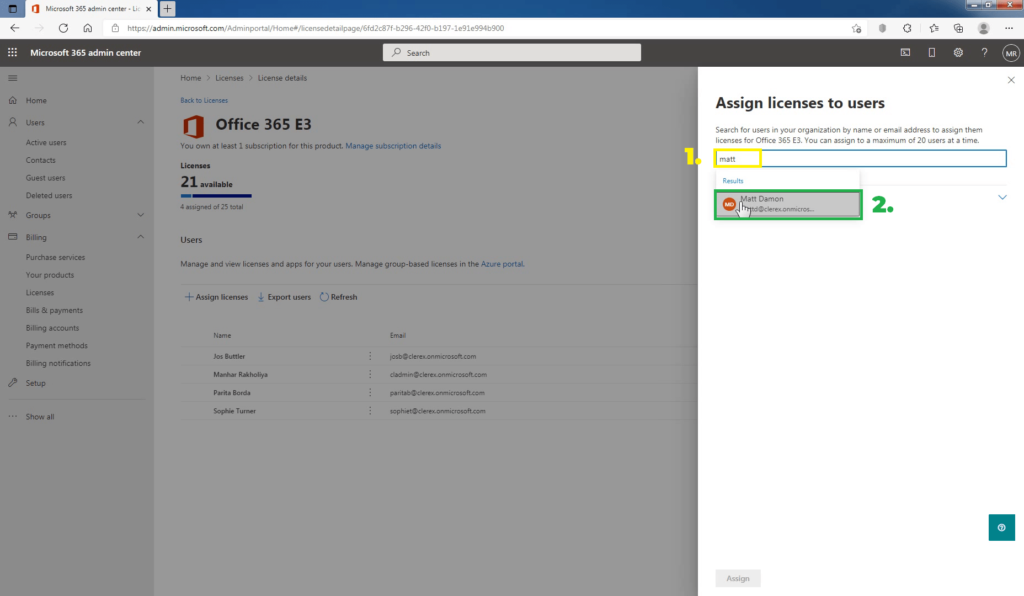Screen dimensions: 1024x596
Task: Open the Azure portal link
Action: tap(502, 264)
